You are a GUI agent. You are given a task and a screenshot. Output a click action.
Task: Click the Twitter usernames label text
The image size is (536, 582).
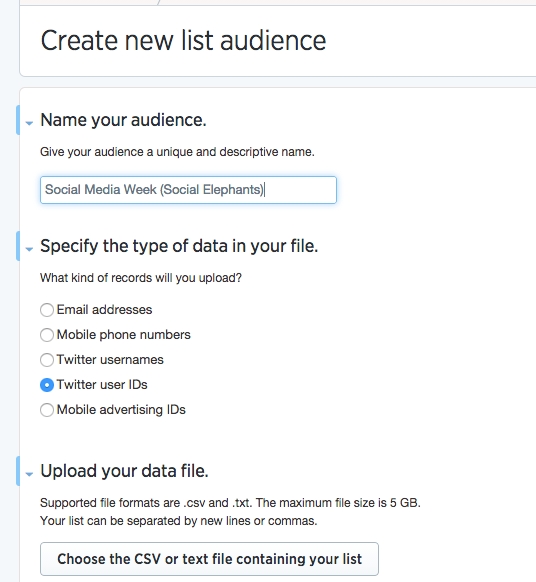pos(110,360)
